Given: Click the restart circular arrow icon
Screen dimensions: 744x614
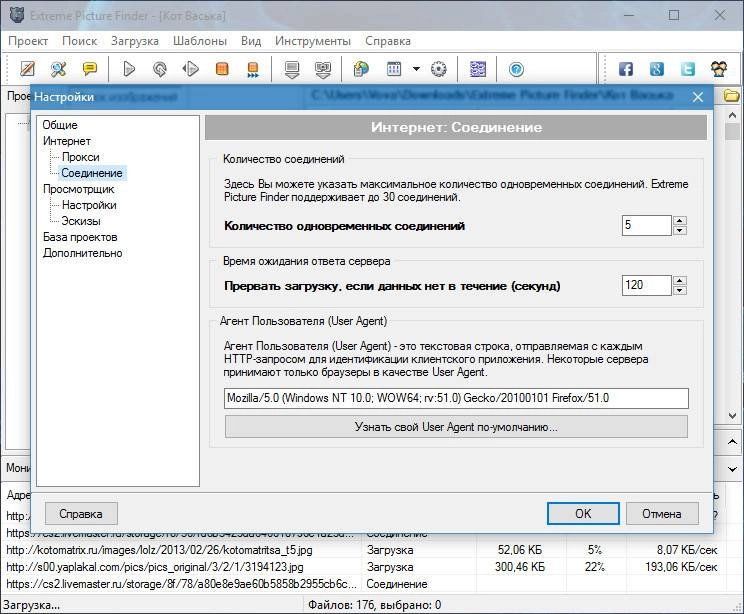Looking at the screenshot, I should [160, 69].
